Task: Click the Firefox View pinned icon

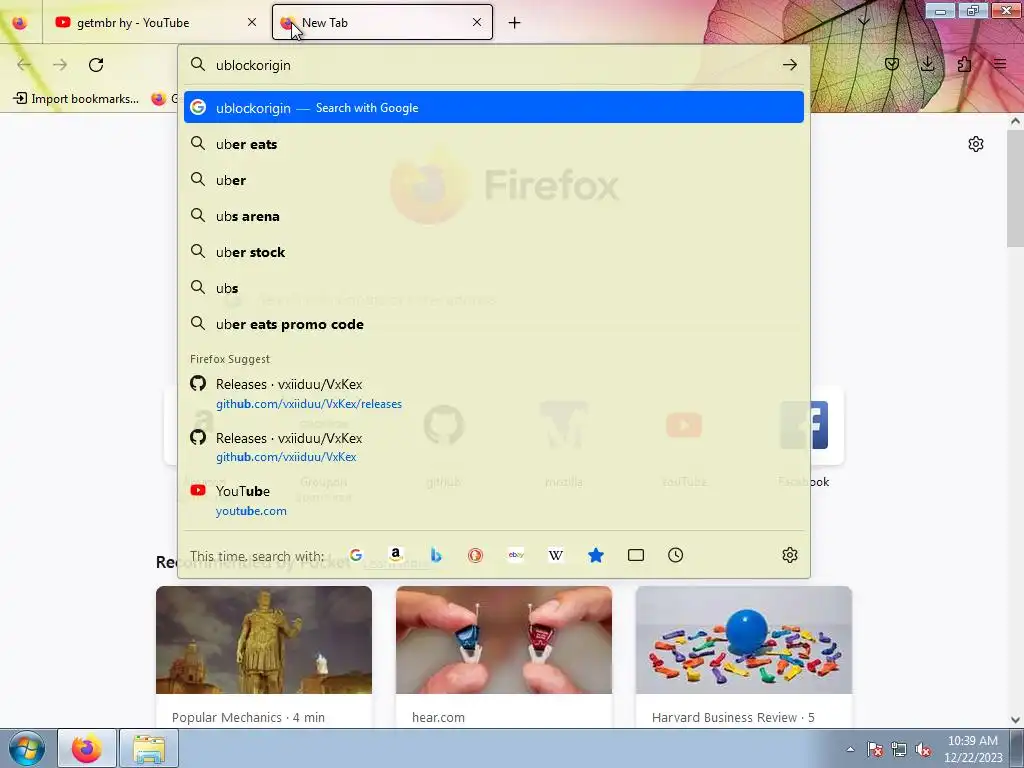Action: pos(20,22)
